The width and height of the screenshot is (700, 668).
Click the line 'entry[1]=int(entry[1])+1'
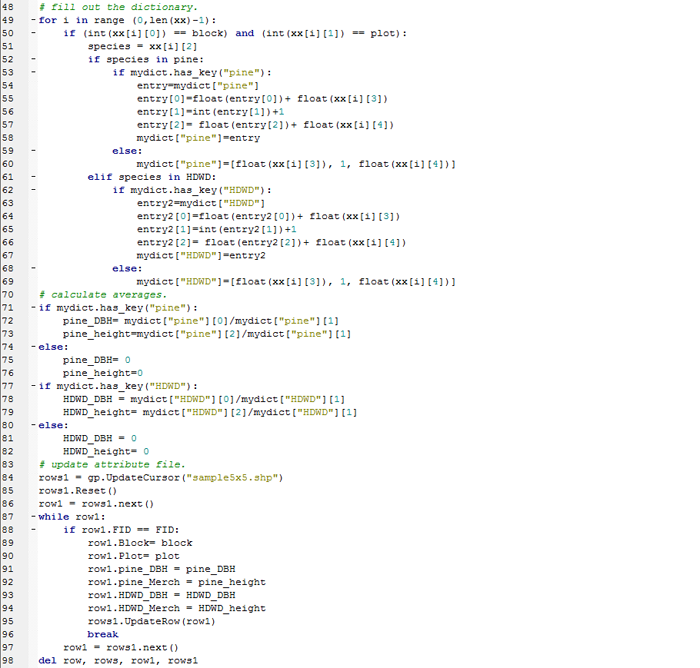(210, 112)
